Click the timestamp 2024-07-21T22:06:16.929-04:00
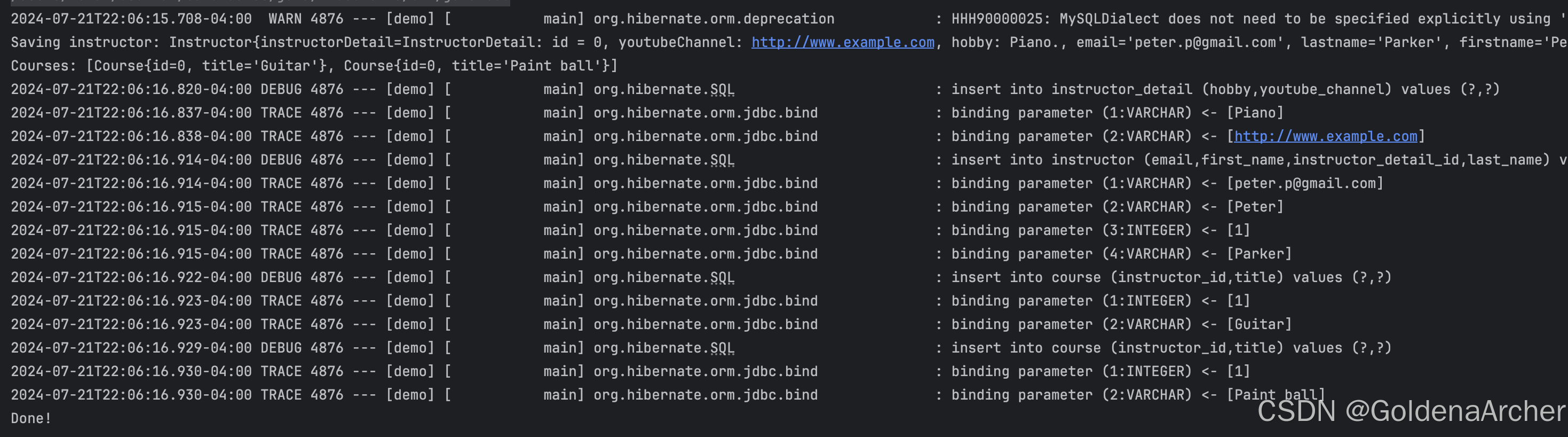 [x=131, y=347]
